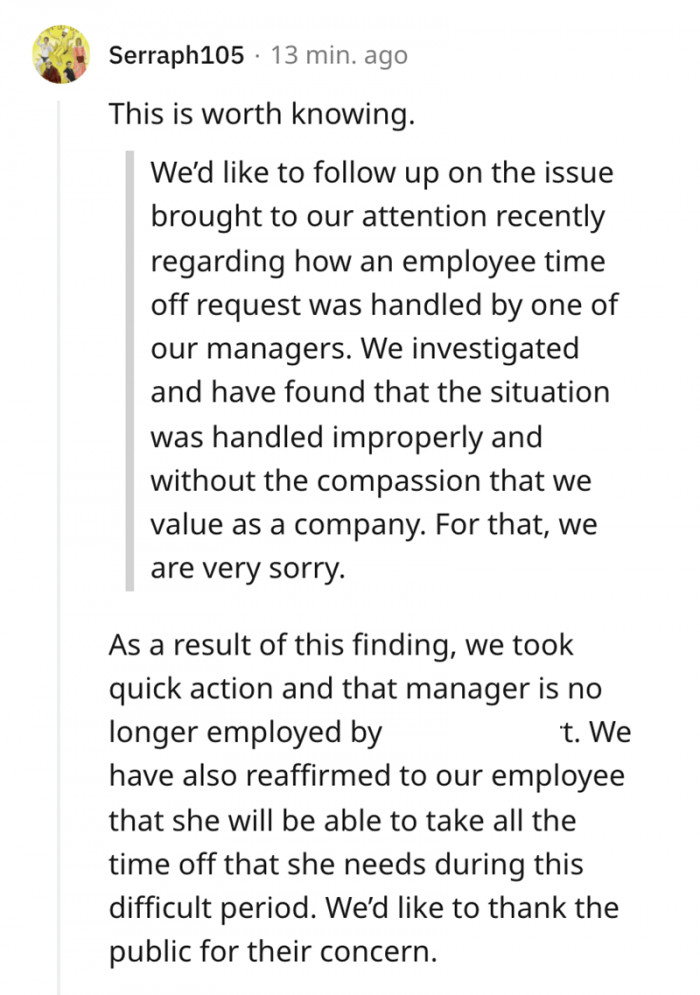Screen dimensions: 700x995
Task: Click the first line of the quoted statement
Action: (380, 172)
